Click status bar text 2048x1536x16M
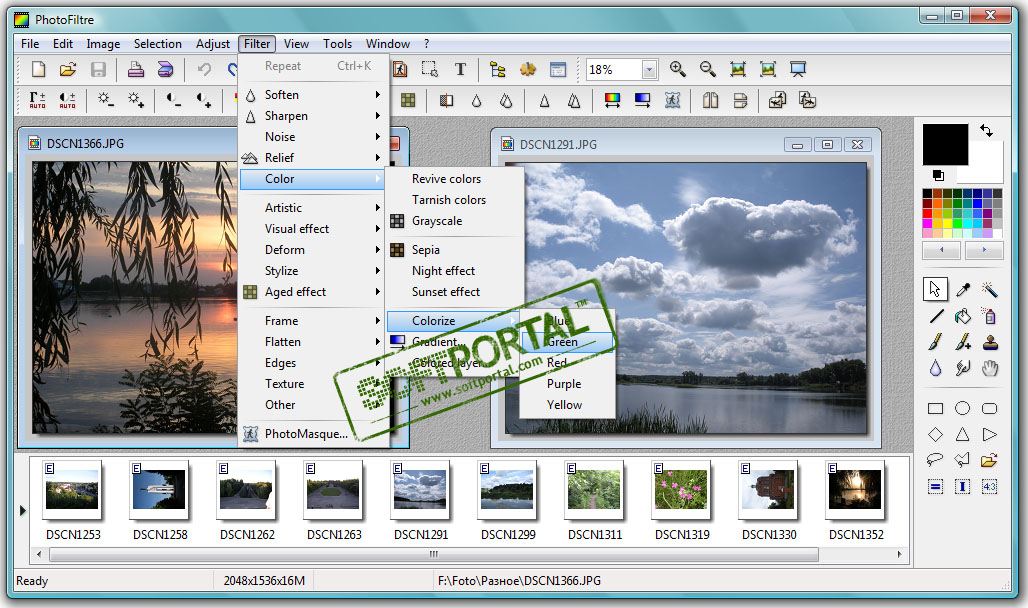The width and height of the screenshot is (1028, 608). 264,581
